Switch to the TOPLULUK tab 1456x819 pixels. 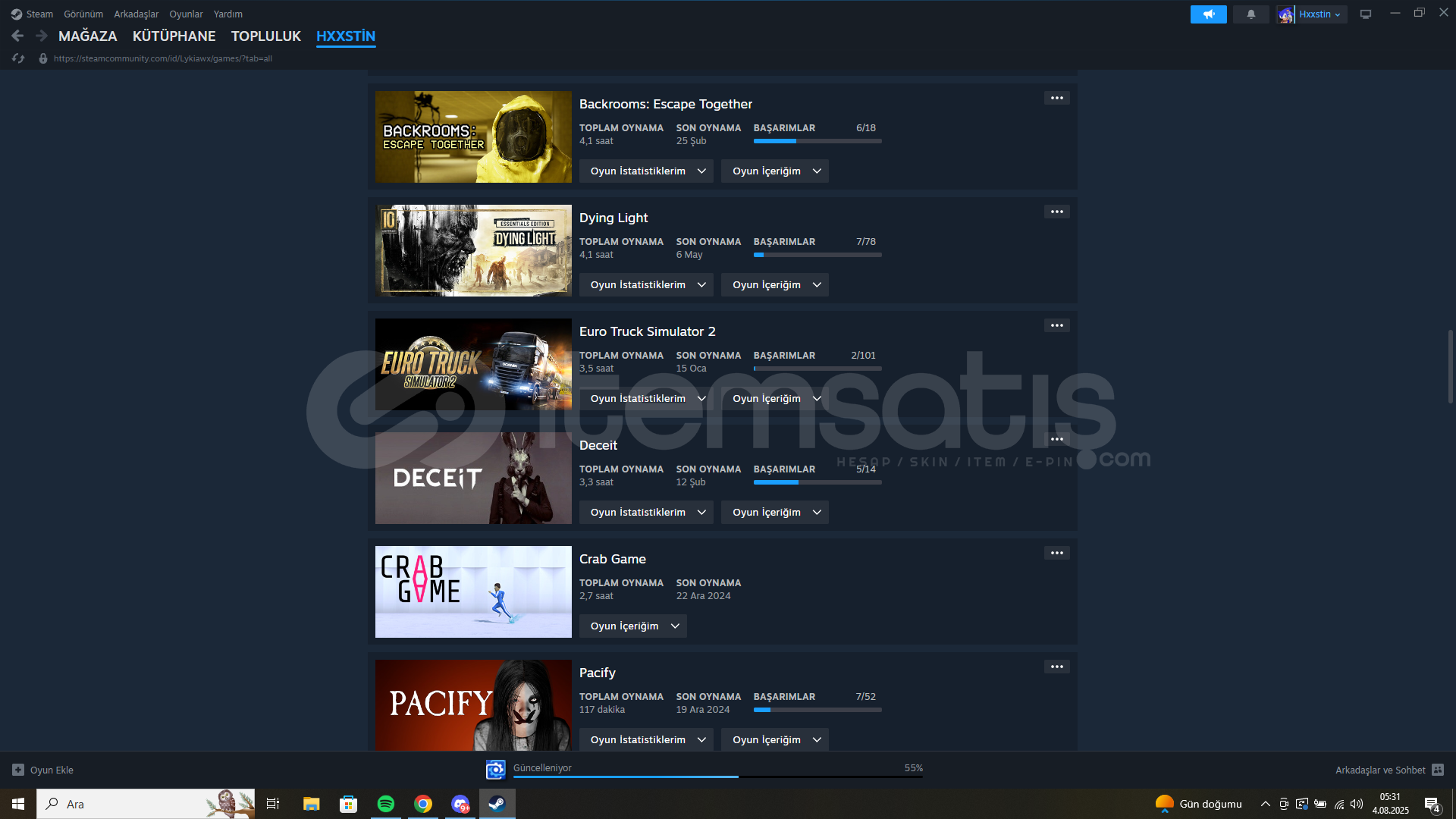coord(266,36)
